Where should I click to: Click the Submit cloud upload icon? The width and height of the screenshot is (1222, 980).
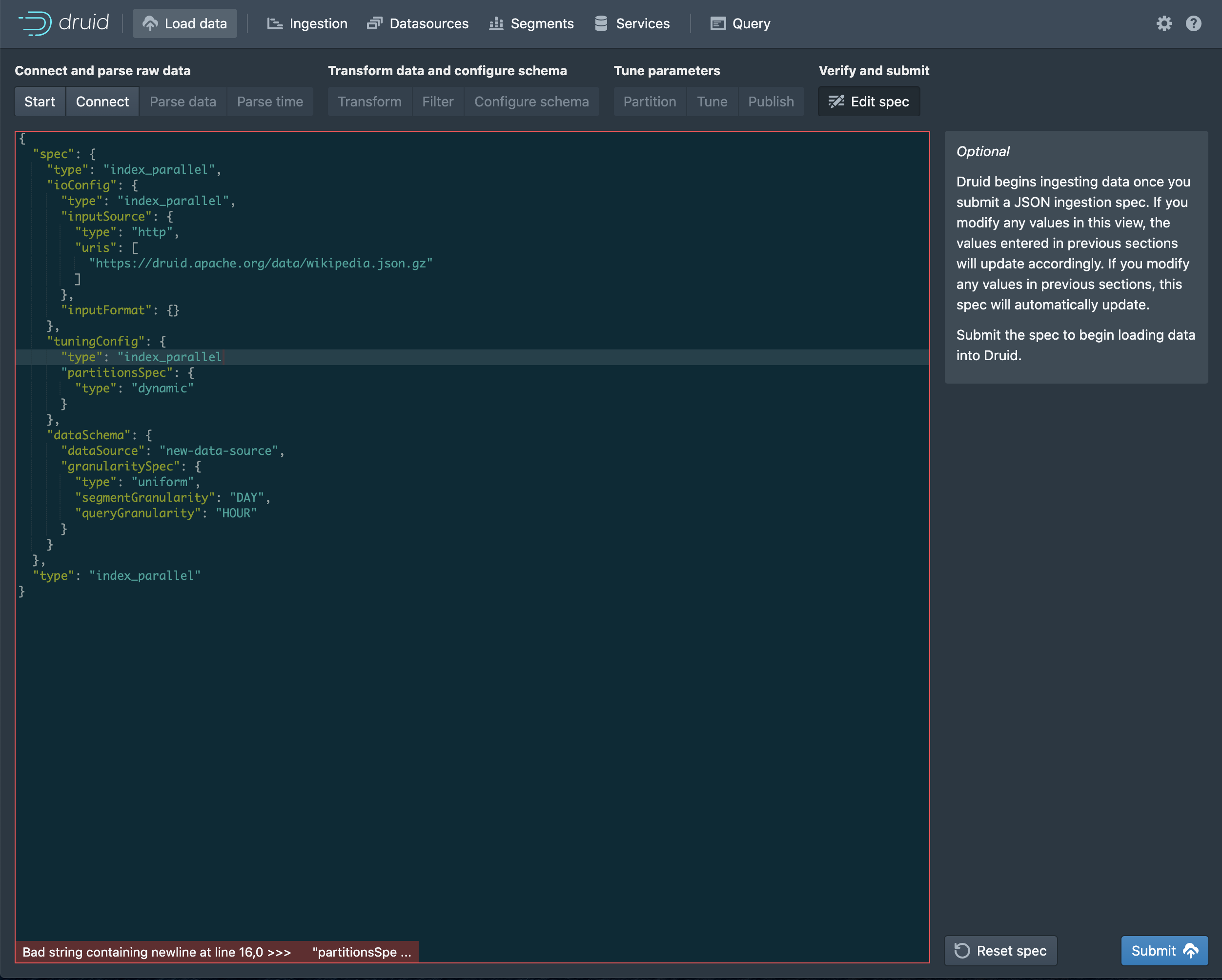tap(1191, 951)
